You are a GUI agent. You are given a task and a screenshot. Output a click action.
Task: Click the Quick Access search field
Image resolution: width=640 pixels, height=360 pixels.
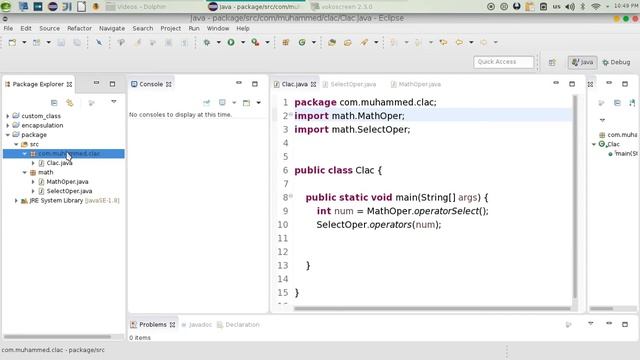(504, 62)
